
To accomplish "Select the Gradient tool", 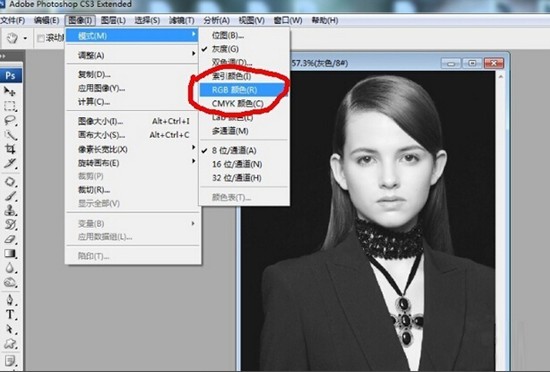I will [x=9, y=253].
